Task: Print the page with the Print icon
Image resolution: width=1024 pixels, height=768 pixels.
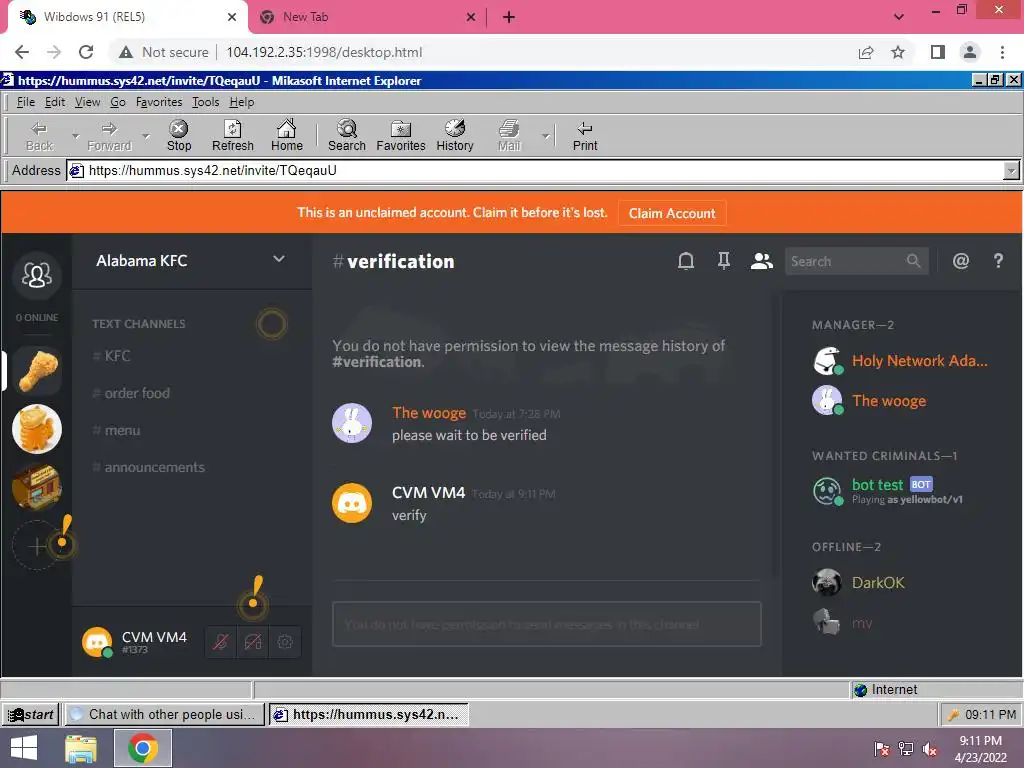Action: tap(584, 136)
